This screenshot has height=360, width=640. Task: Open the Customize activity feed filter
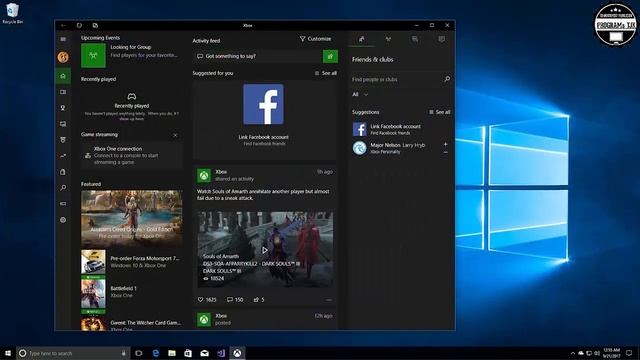click(x=315, y=39)
